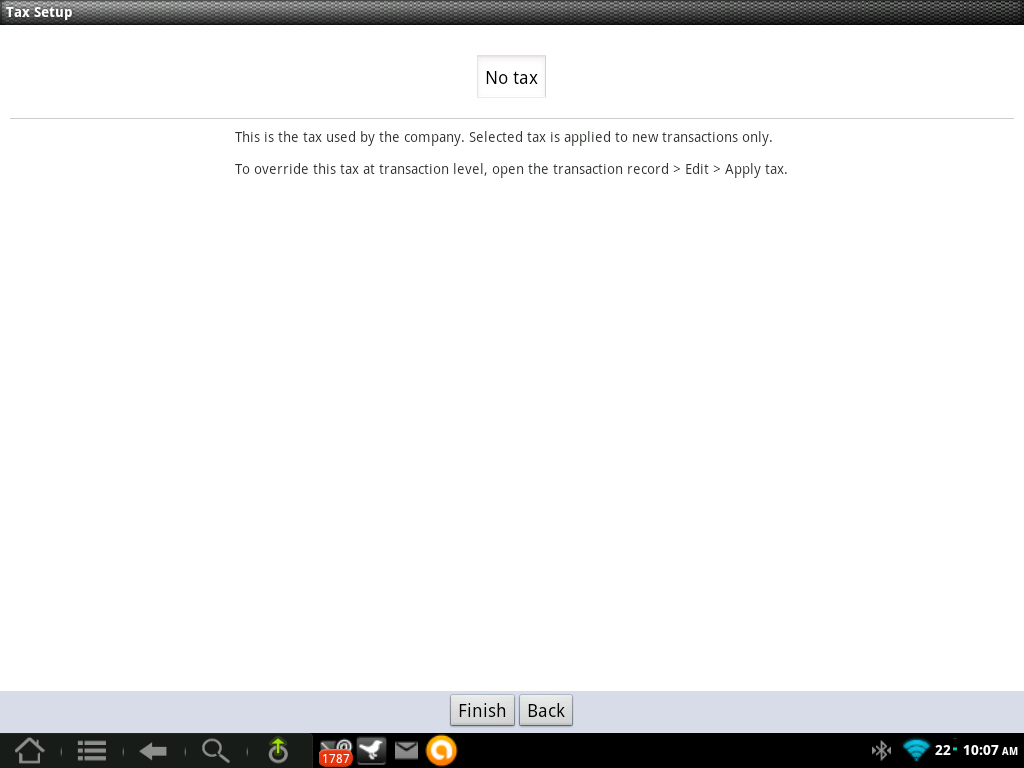1024x768 pixels.
Task: Click the 'To override this tax' text
Action: pyautogui.click(x=511, y=169)
